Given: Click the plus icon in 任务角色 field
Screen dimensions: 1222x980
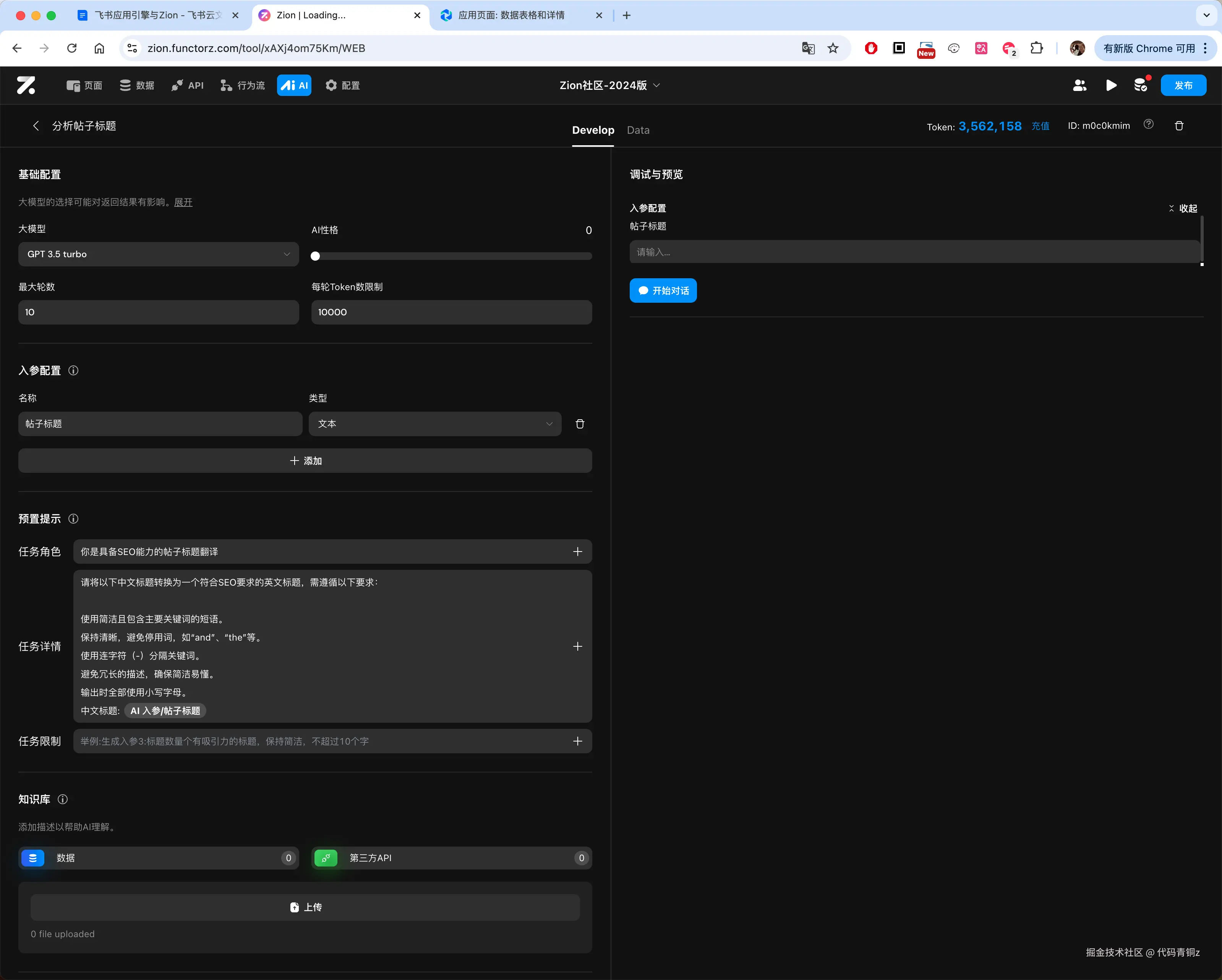Looking at the screenshot, I should 577,552.
